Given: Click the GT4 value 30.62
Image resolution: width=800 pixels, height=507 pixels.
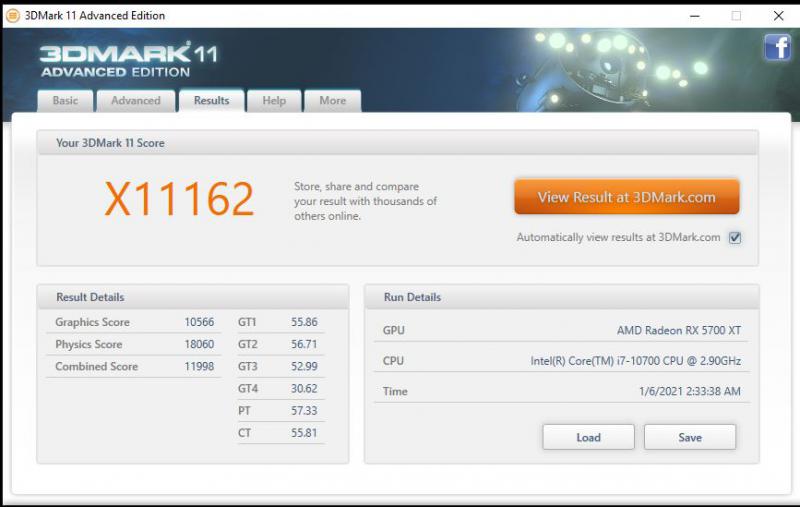Looking at the screenshot, I should 304,389.
